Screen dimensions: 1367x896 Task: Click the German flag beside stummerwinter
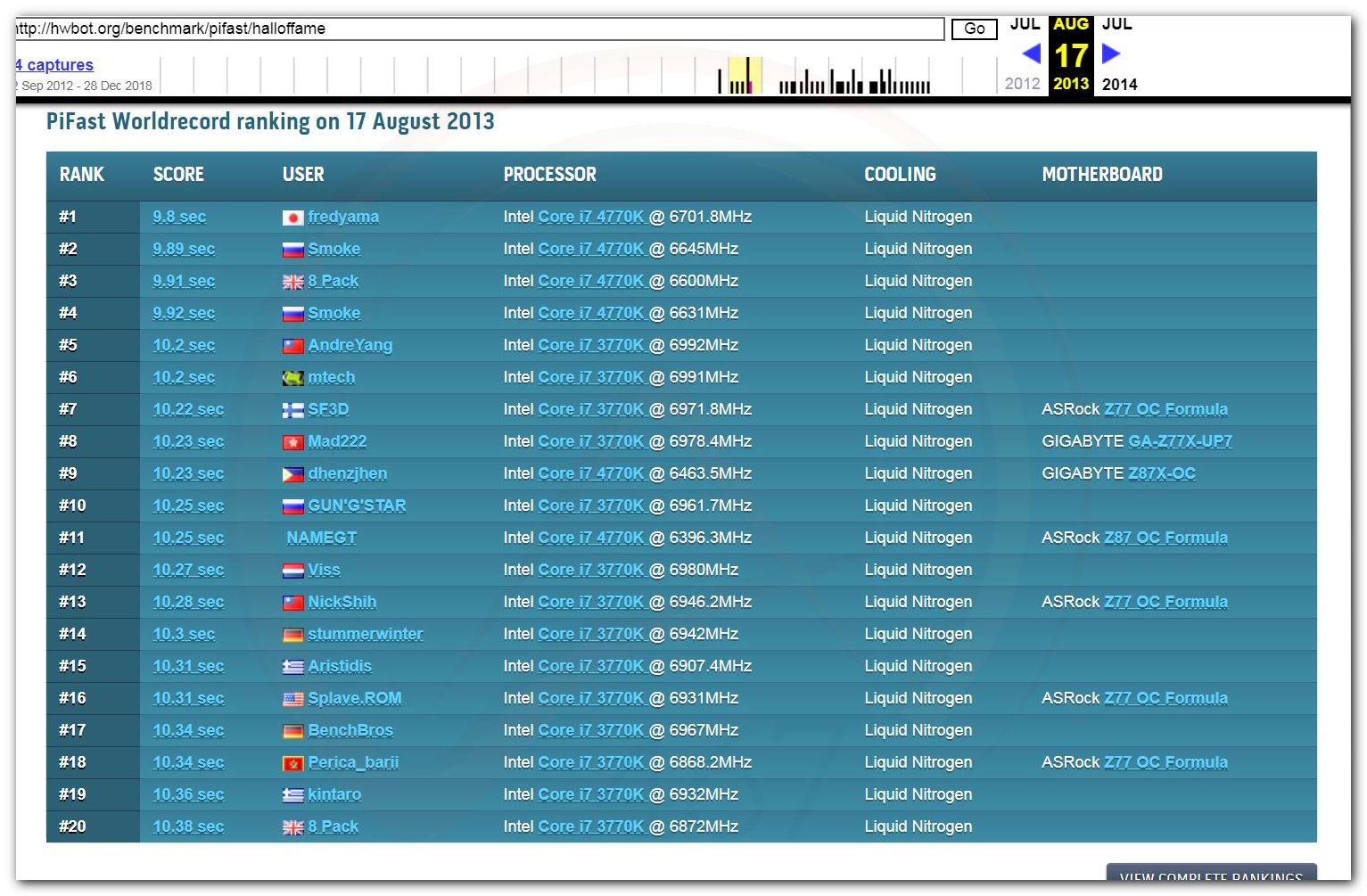click(292, 635)
